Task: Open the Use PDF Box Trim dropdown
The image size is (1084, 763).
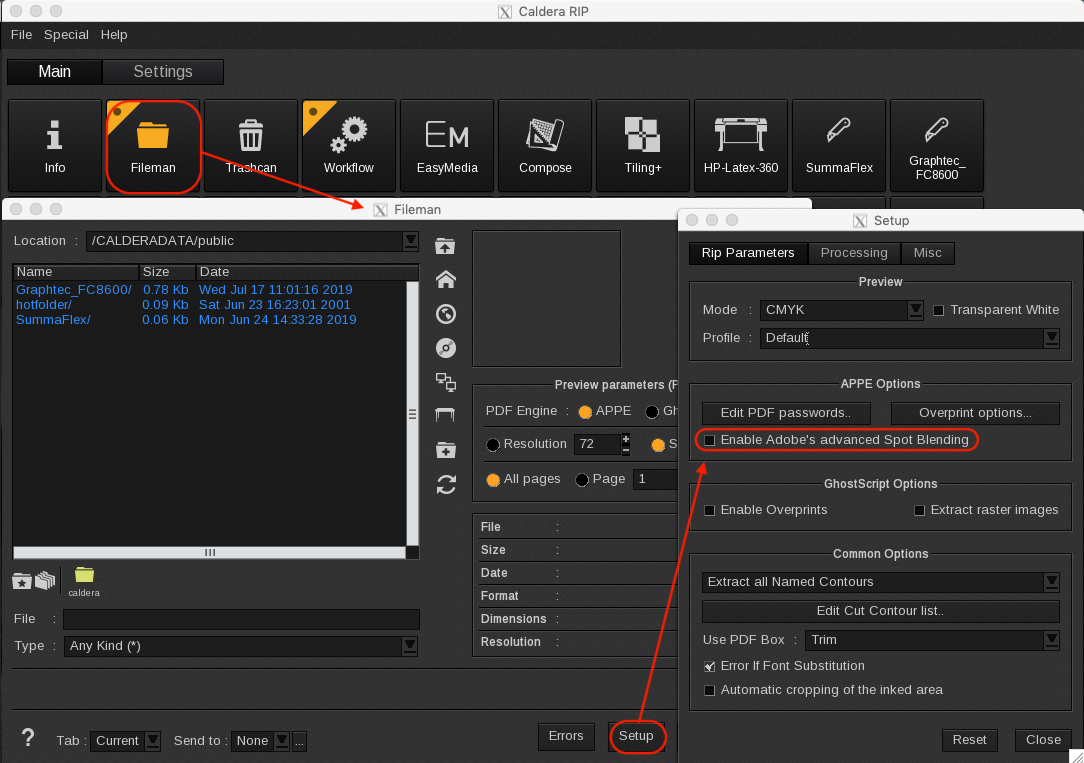Action: pos(1051,640)
